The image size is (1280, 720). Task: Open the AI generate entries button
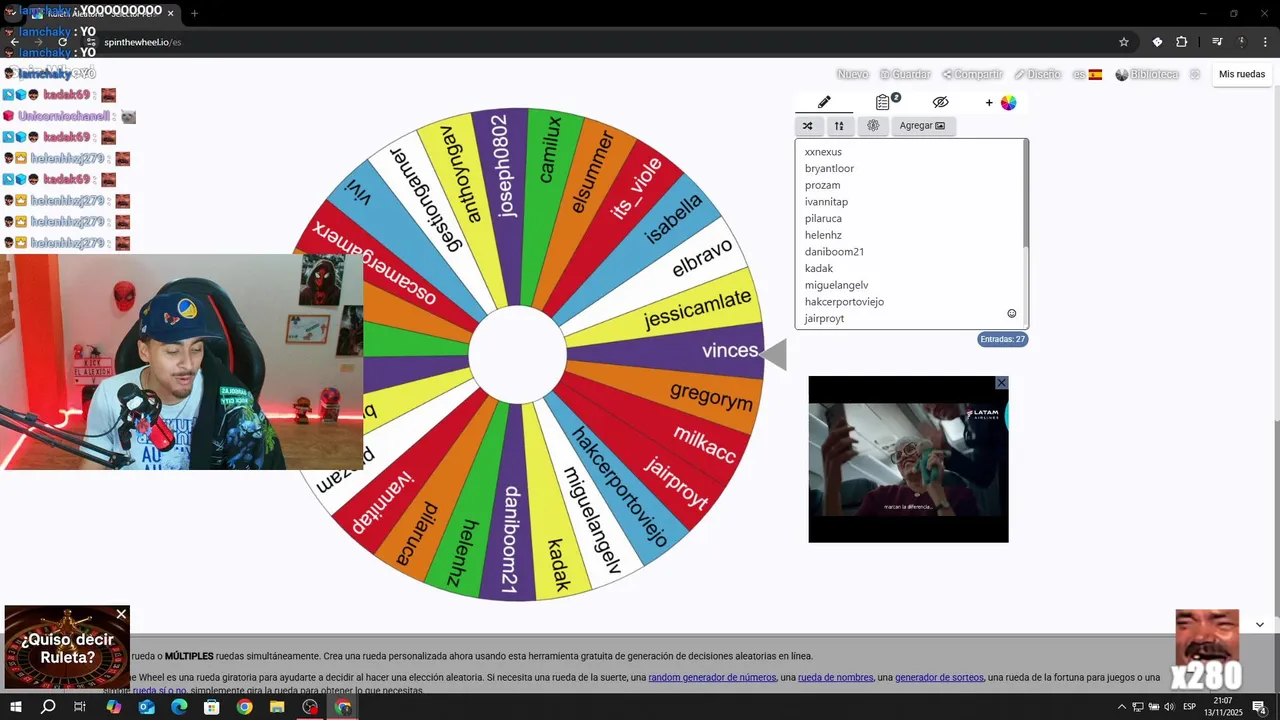point(873,126)
